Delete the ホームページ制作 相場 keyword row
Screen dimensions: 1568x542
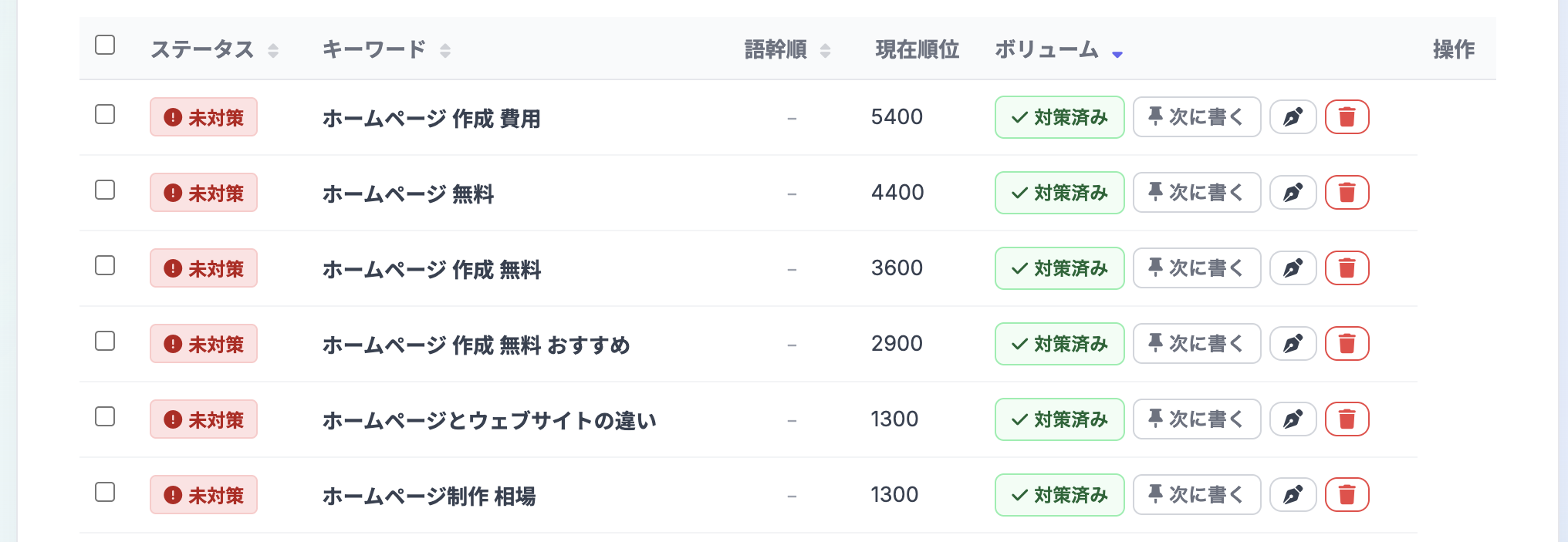(1347, 495)
